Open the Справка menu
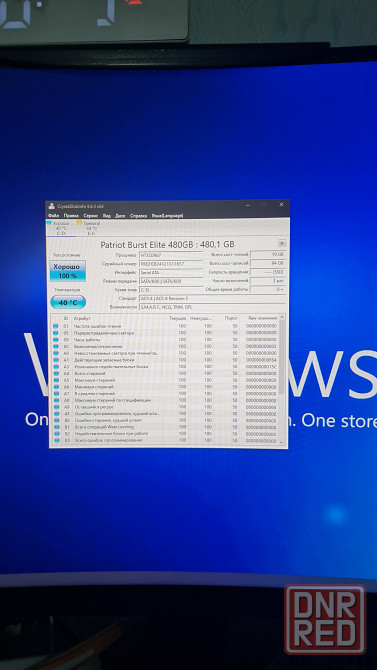The height and width of the screenshot is (670, 377). tap(138, 215)
